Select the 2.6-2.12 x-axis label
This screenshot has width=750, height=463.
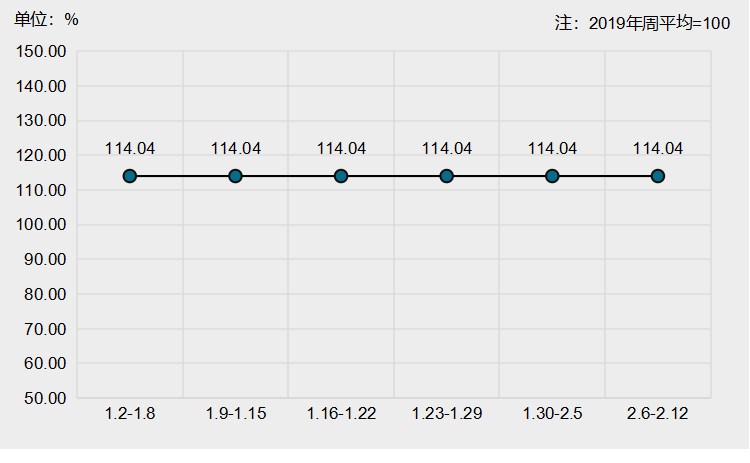click(x=658, y=414)
